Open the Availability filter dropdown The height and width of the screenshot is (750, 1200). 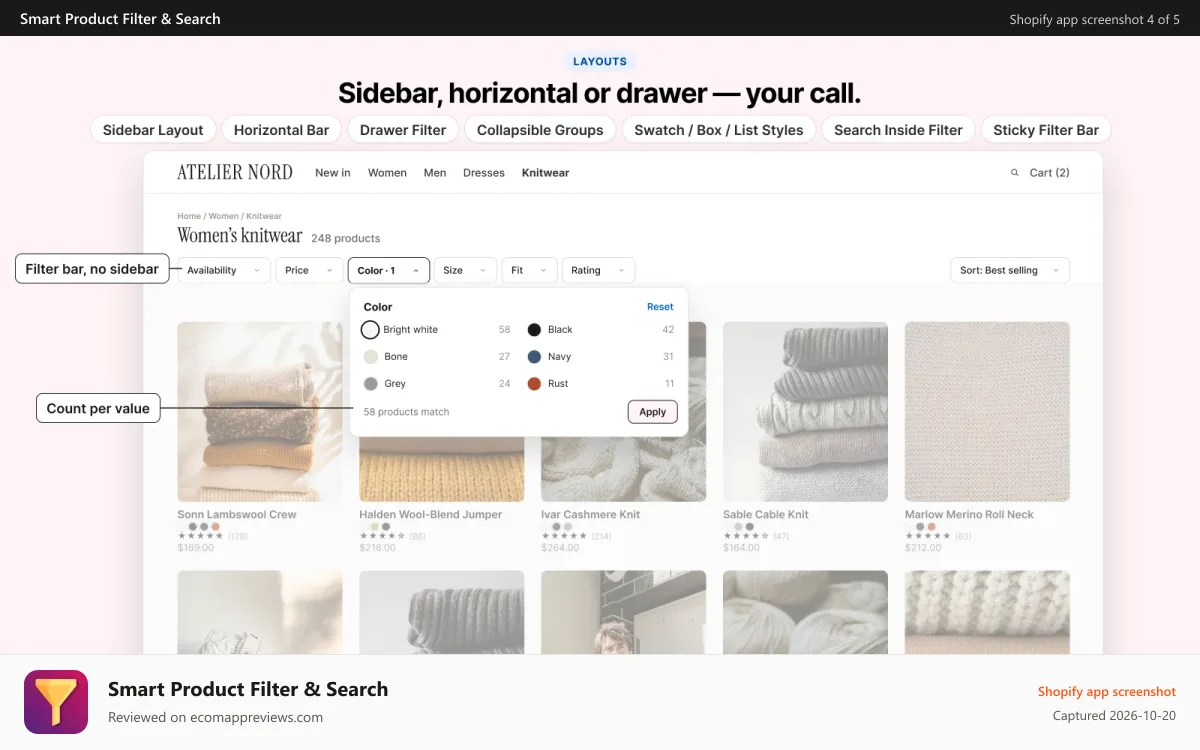224,270
